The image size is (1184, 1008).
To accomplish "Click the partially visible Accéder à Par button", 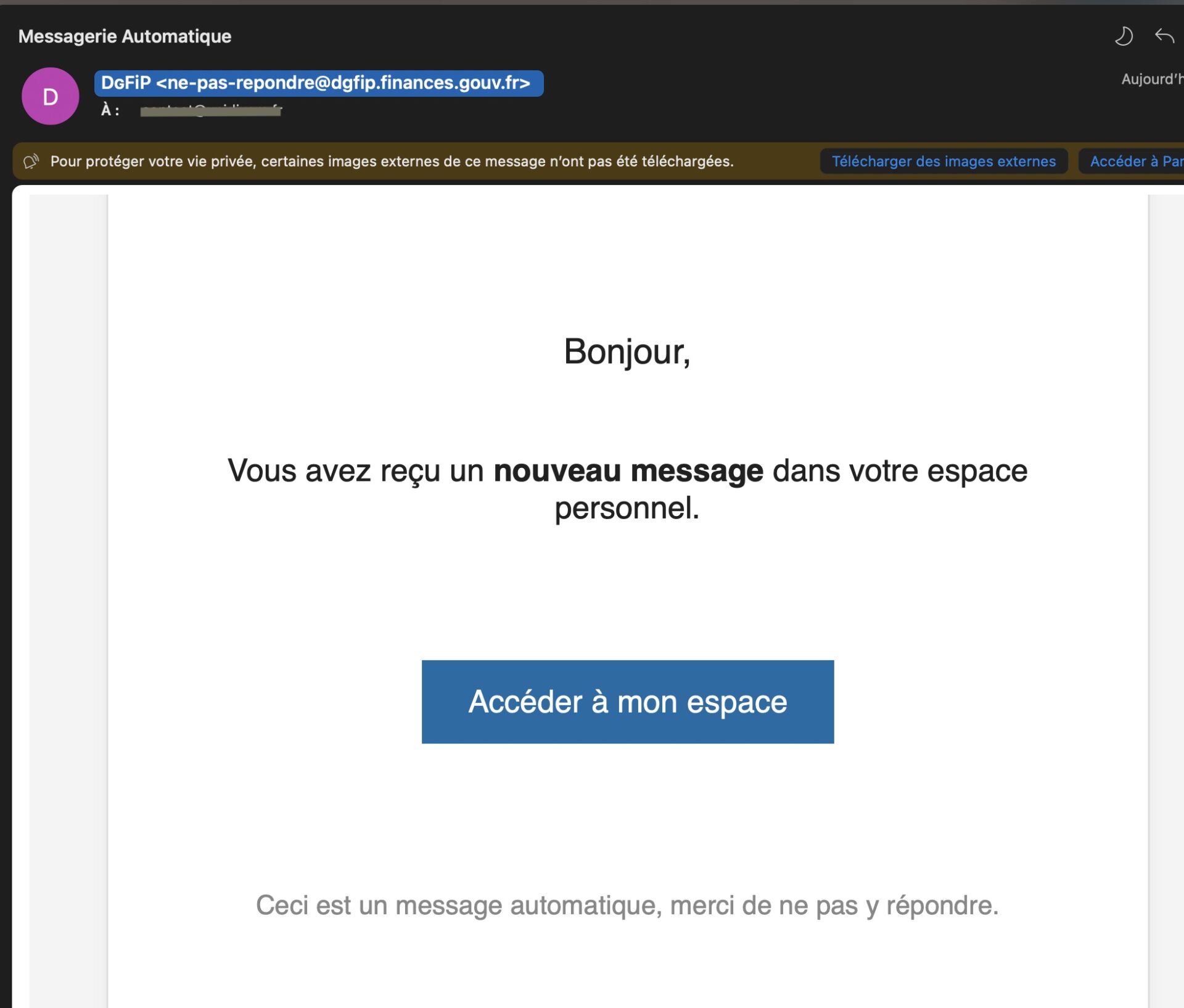I will [x=1132, y=162].
